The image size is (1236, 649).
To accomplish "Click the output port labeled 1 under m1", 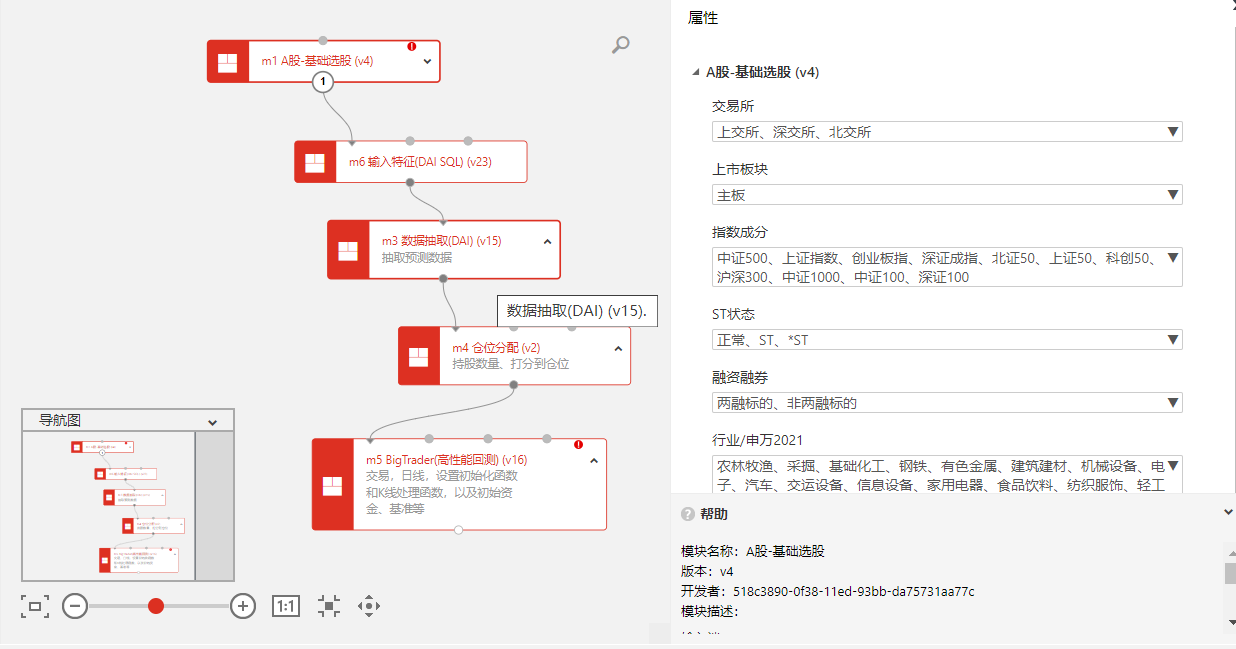I will pos(323,82).
